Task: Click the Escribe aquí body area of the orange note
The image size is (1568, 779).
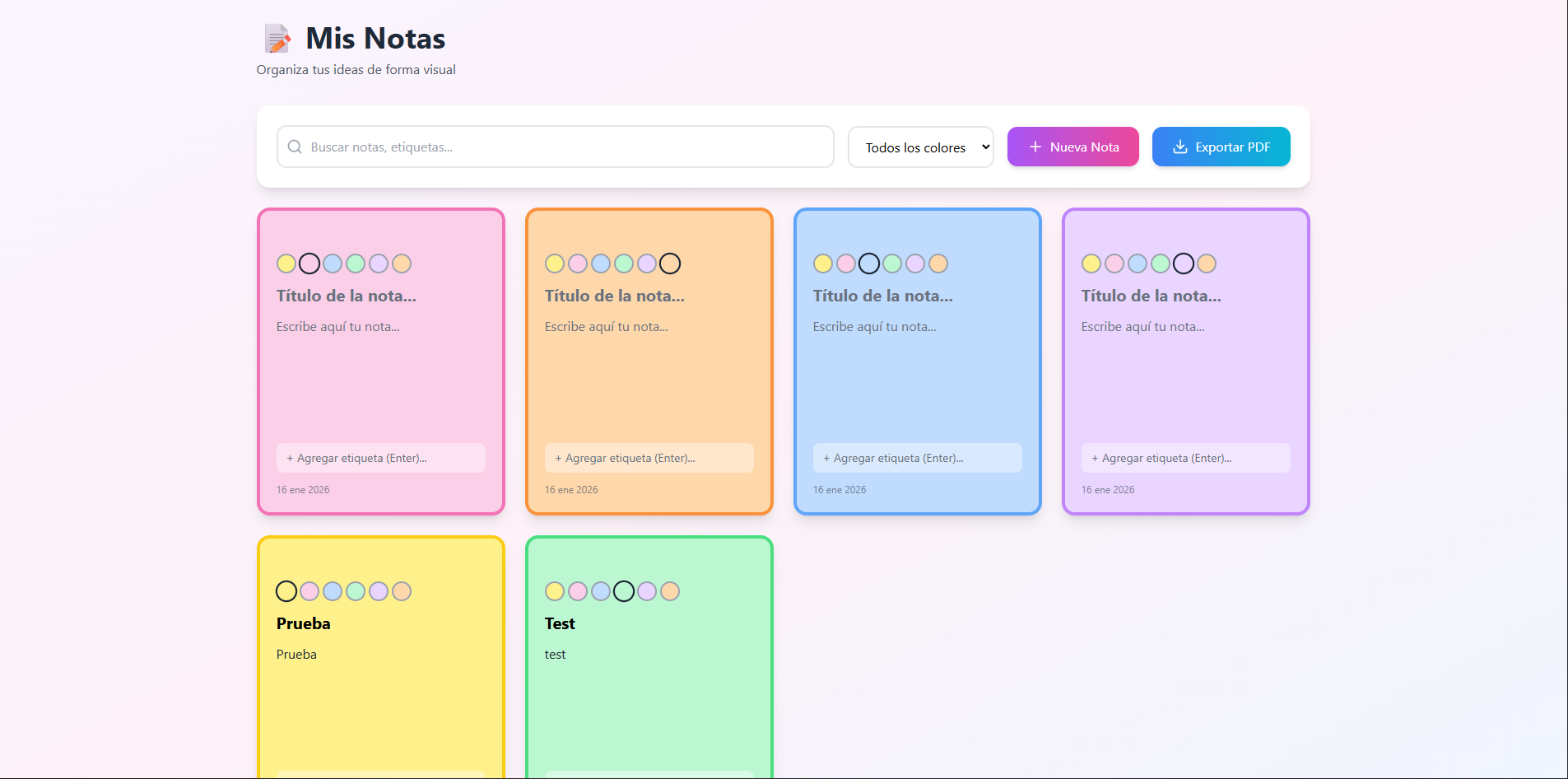Action: (x=649, y=375)
